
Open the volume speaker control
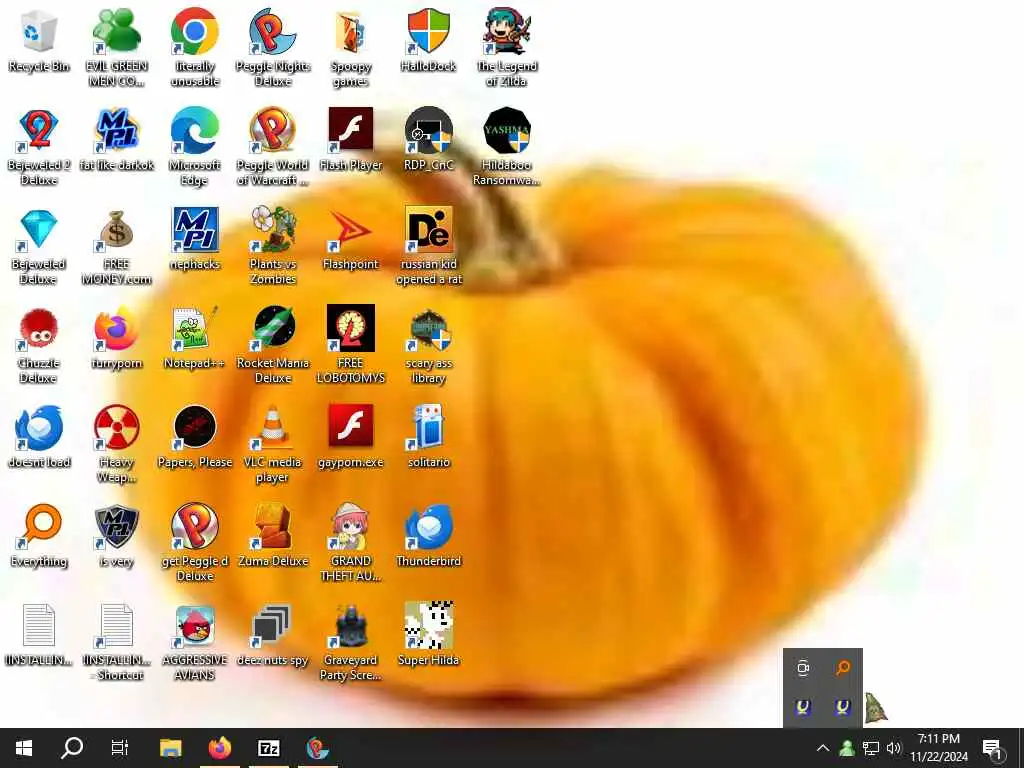click(x=894, y=748)
